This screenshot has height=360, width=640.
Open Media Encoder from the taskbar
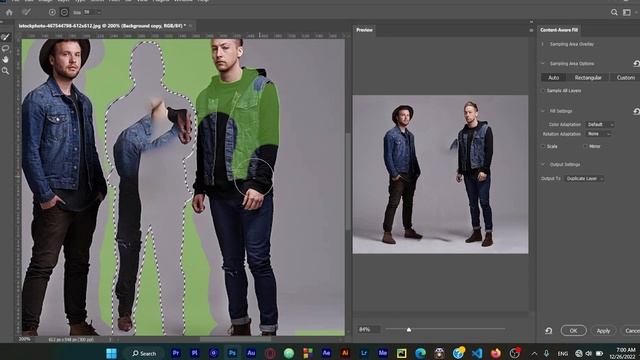click(x=382, y=353)
